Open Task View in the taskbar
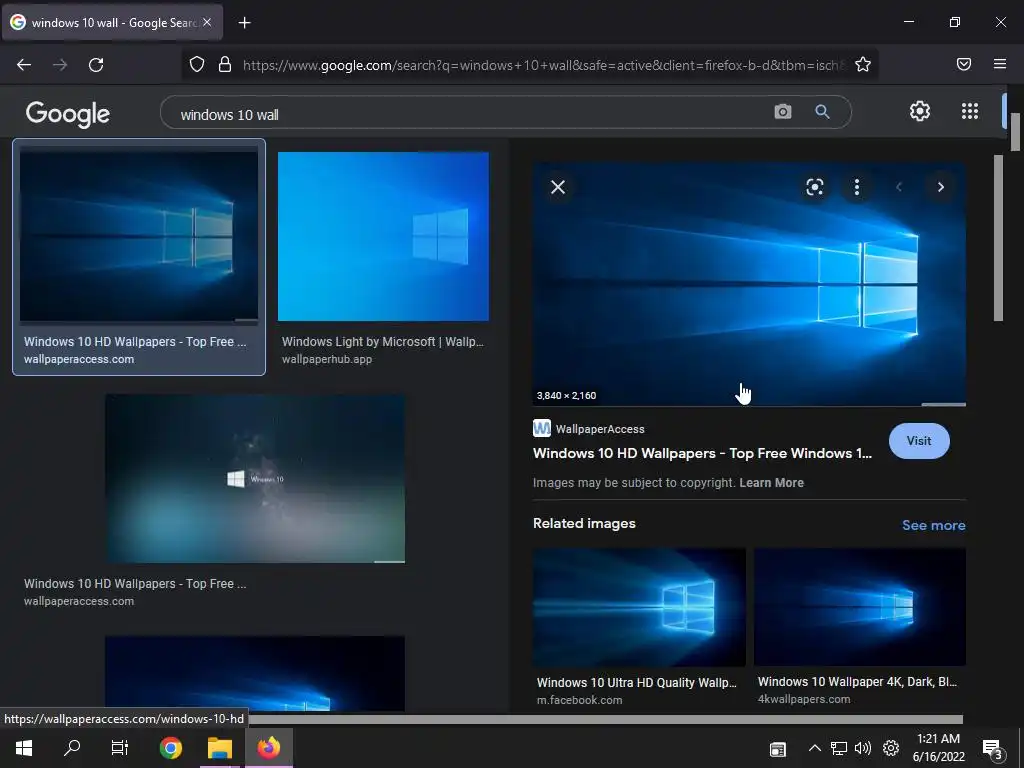This screenshot has height=768, width=1024. click(120, 748)
